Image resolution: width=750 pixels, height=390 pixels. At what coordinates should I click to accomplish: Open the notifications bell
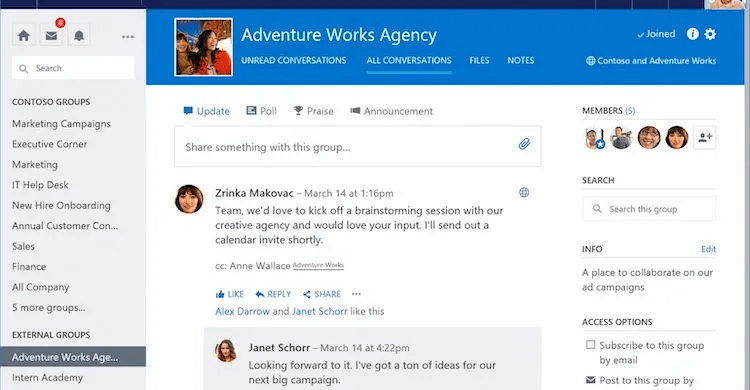tap(79, 35)
